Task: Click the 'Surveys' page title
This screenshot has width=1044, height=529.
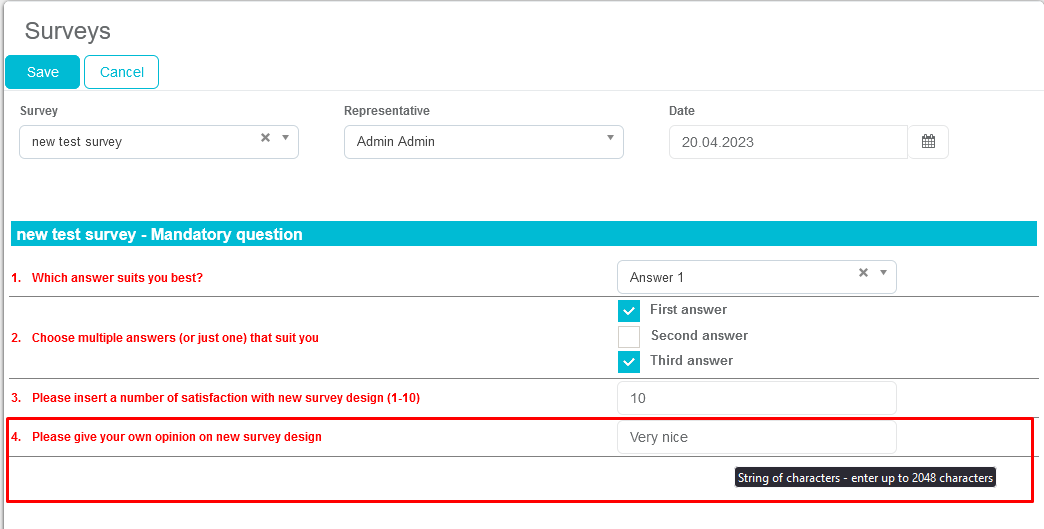Action: (x=68, y=31)
